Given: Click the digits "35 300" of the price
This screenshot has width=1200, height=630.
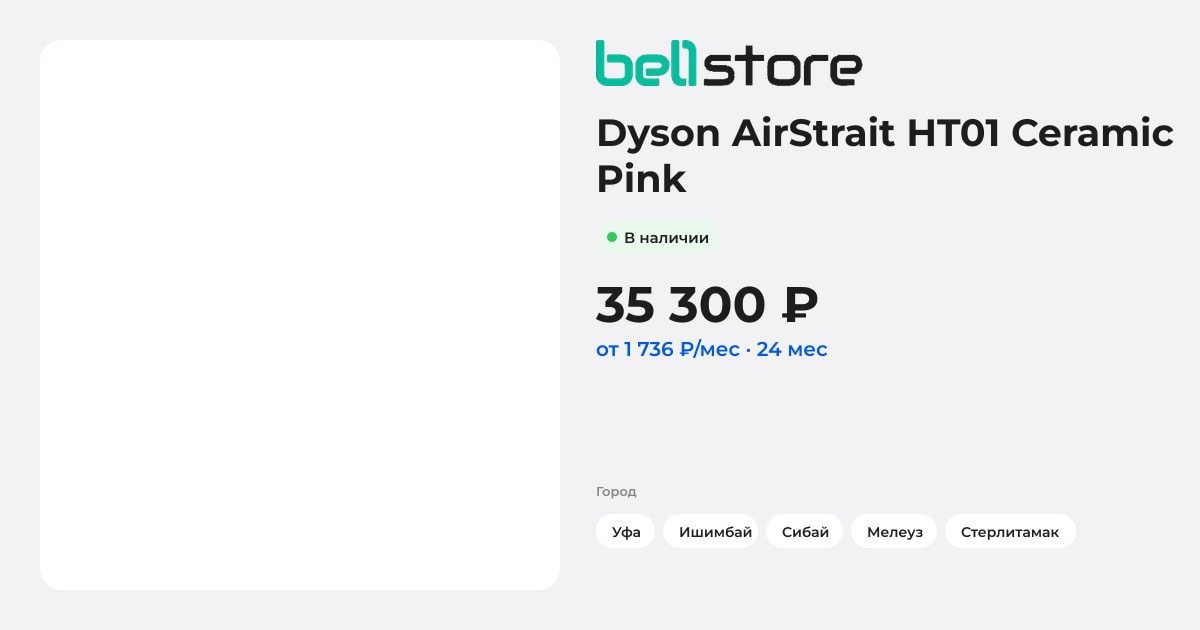Looking at the screenshot, I should [681, 306].
